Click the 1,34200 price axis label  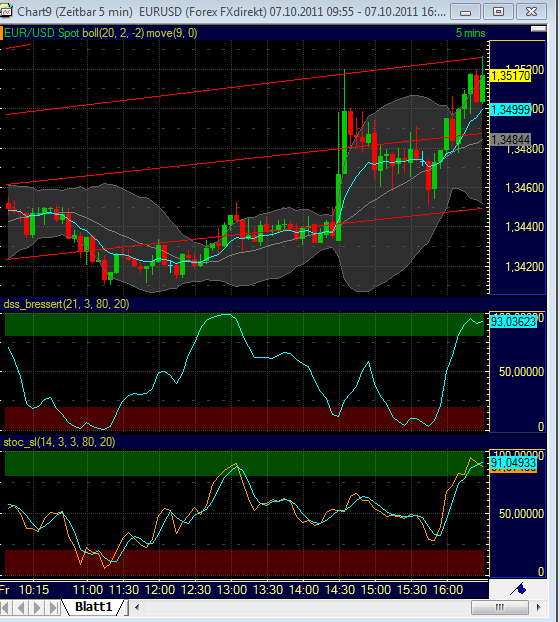click(x=524, y=267)
